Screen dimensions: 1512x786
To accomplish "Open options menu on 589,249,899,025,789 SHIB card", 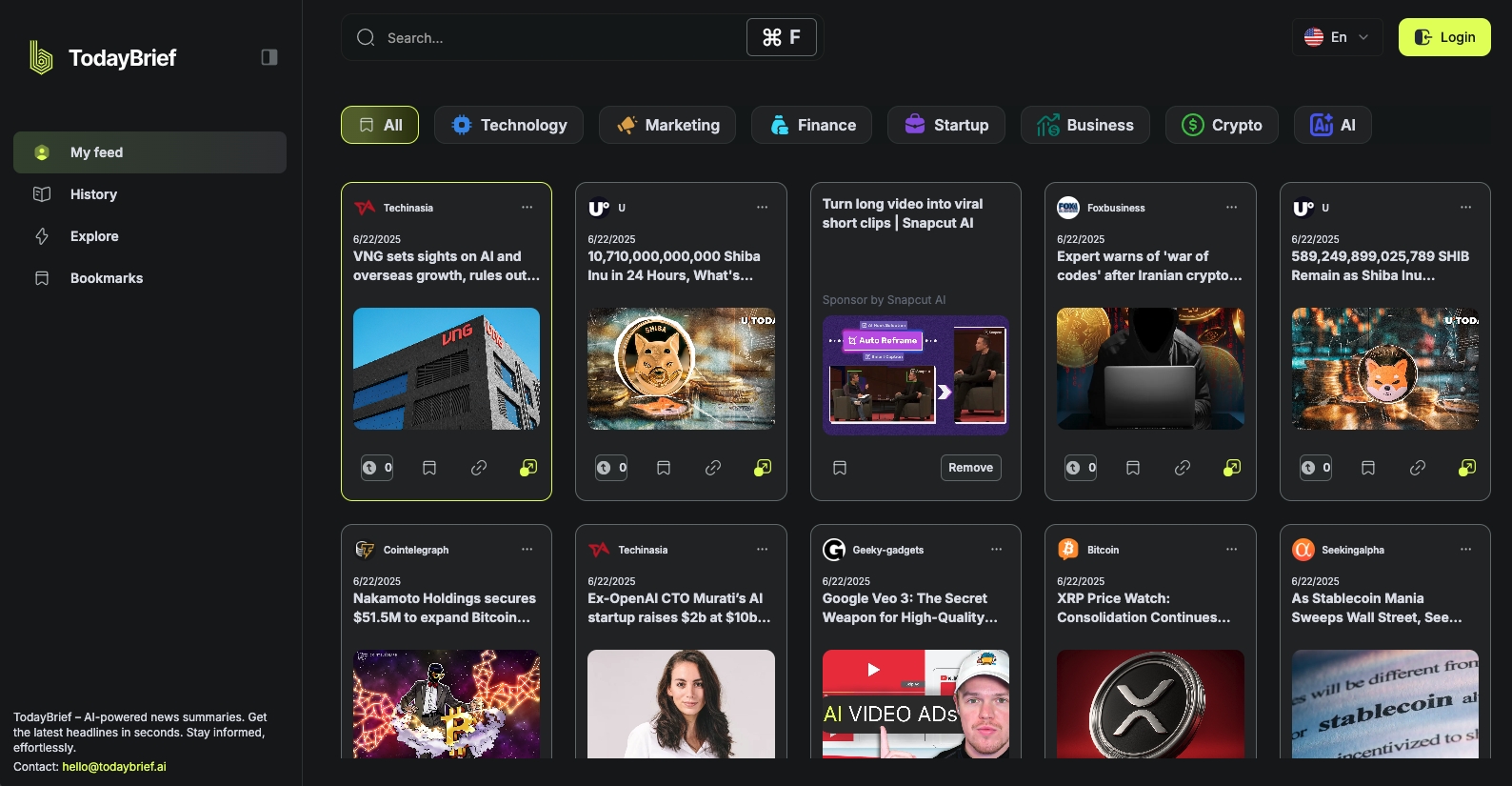I will (x=1466, y=207).
